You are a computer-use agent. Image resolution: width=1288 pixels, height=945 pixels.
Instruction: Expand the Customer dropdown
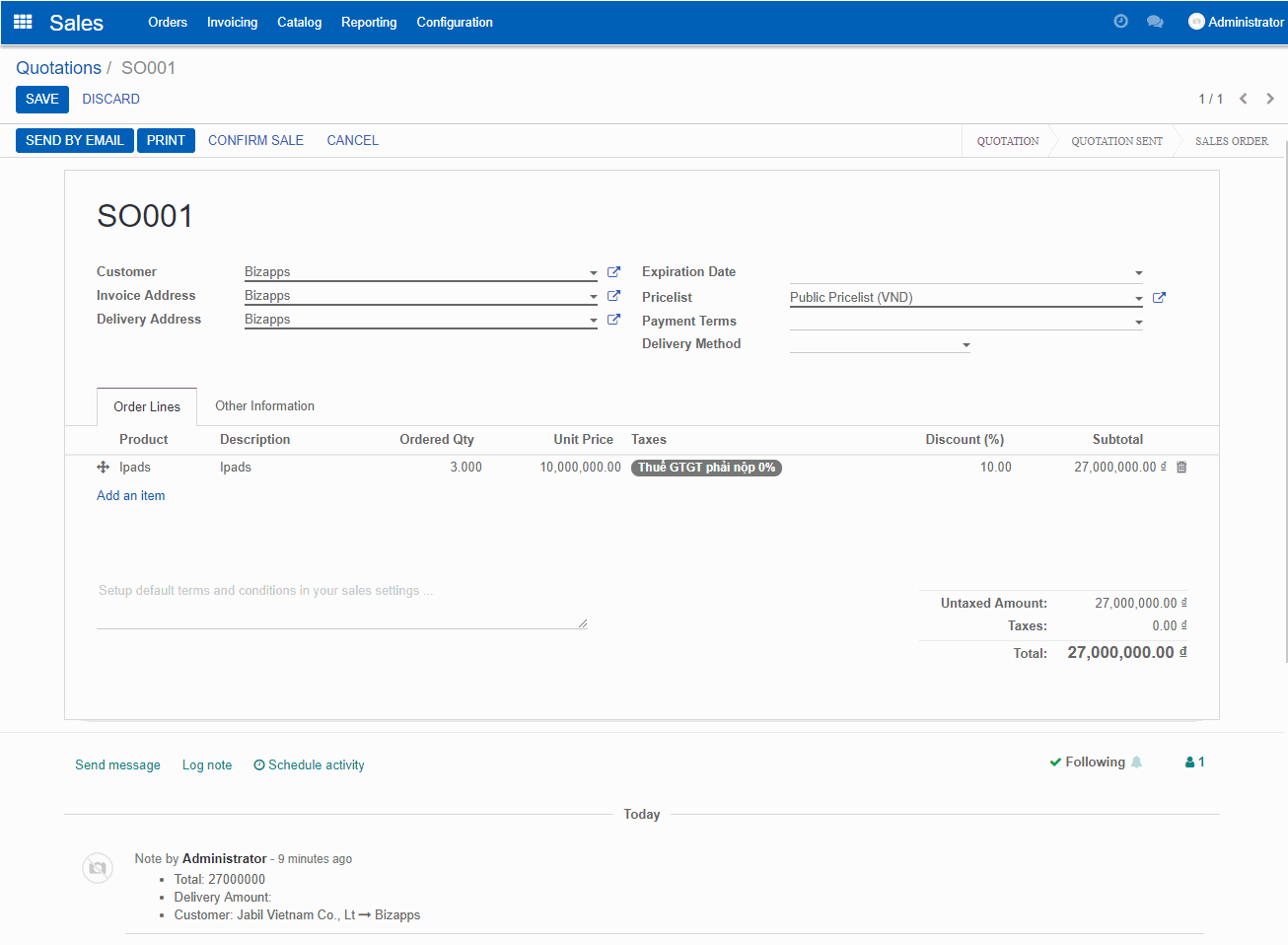[x=593, y=273]
